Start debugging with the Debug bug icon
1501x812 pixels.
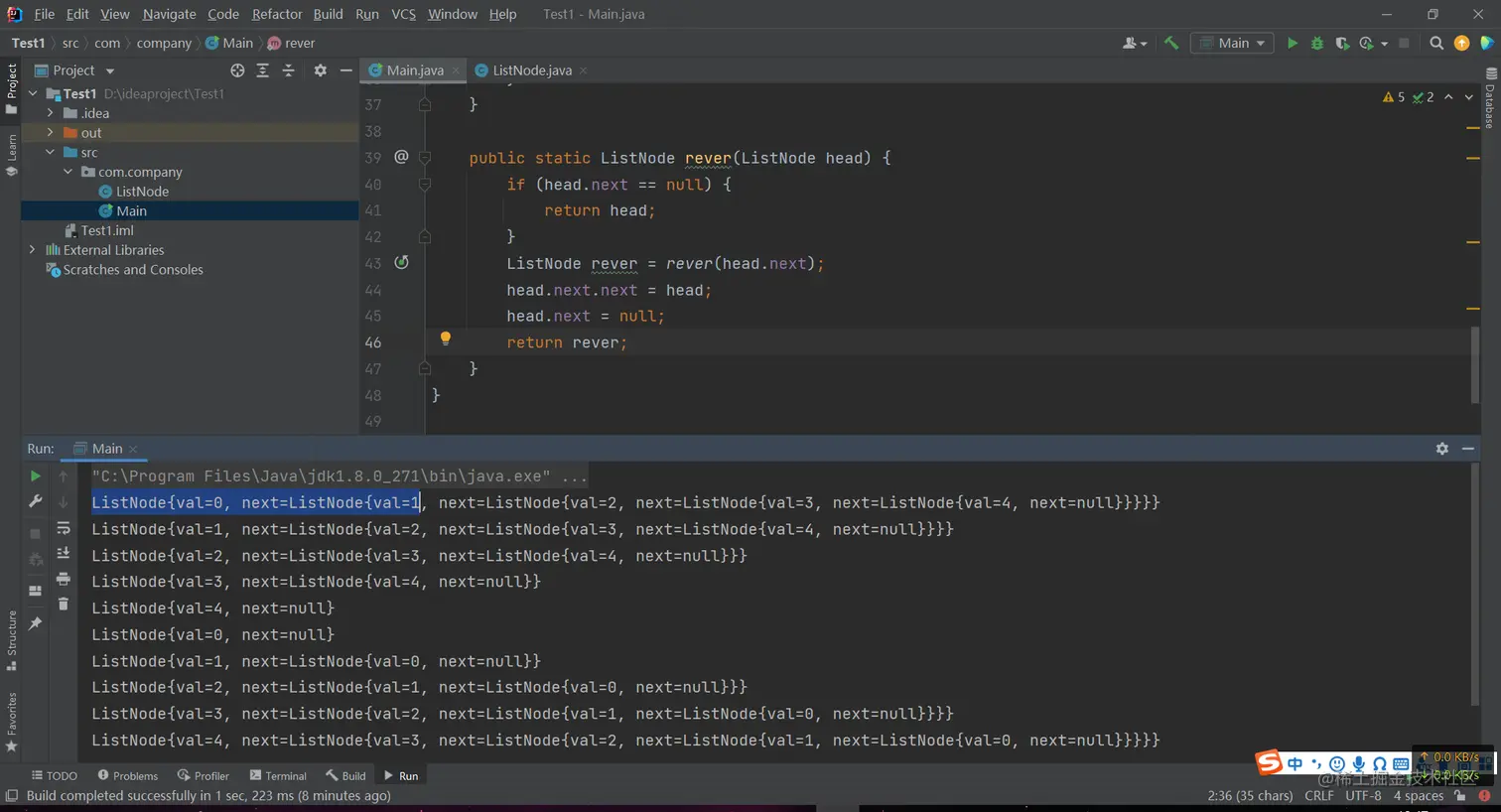pos(1317,43)
